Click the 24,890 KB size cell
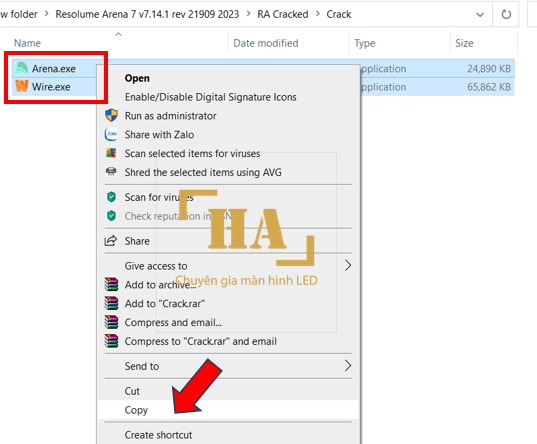This screenshot has height=444, width=537. coord(489,69)
